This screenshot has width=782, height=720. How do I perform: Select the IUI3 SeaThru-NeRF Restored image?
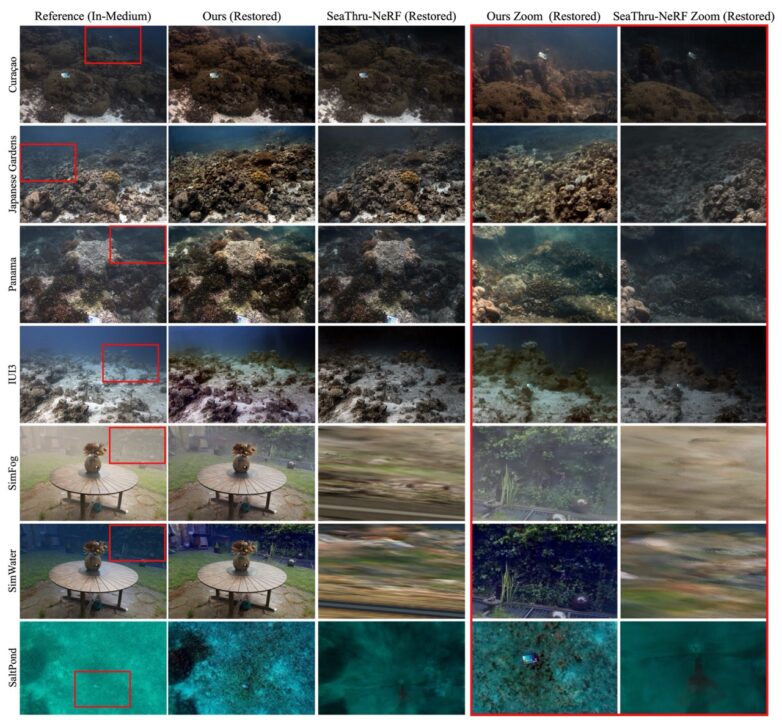391,374
